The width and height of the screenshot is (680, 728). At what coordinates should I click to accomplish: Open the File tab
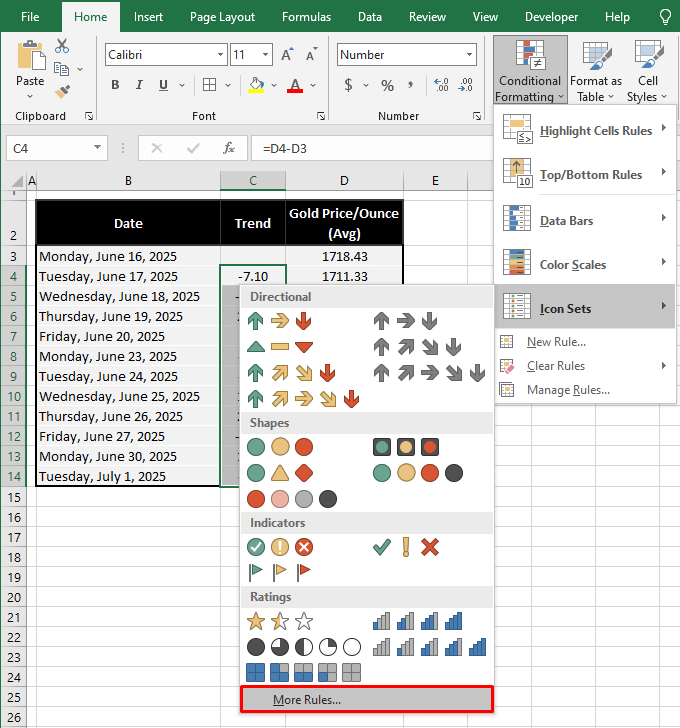[x=30, y=17]
